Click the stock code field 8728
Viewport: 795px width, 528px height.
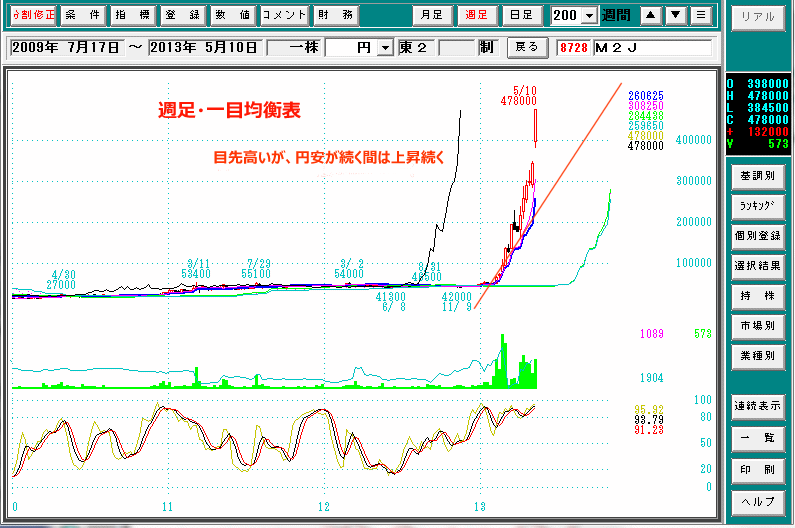[573, 48]
